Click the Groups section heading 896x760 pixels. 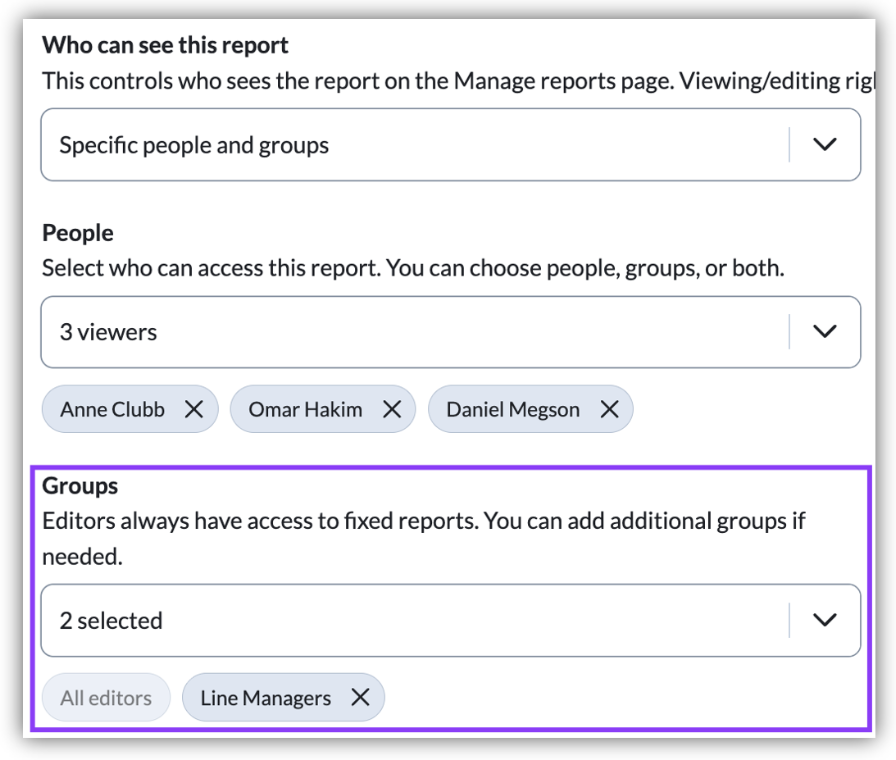80,486
